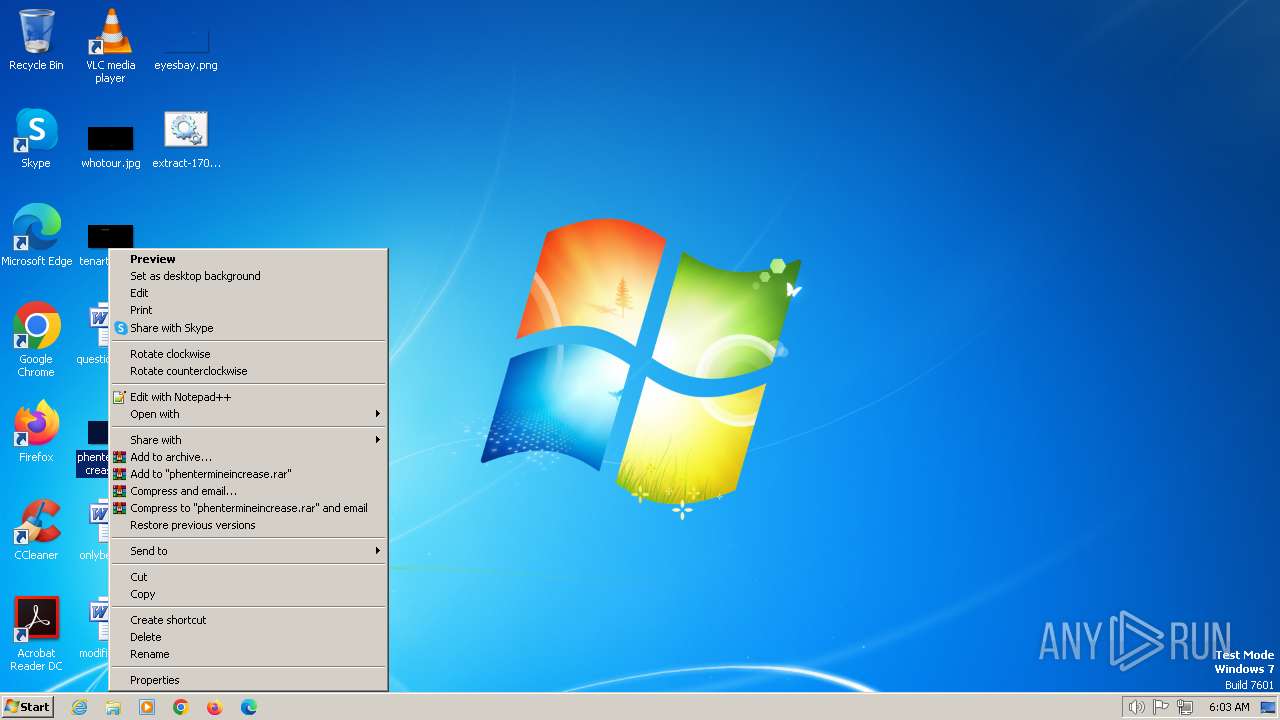Screen dimensions: 1280x720
Task: Open the Recycle Bin desktop icon
Action: (x=36, y=40)
